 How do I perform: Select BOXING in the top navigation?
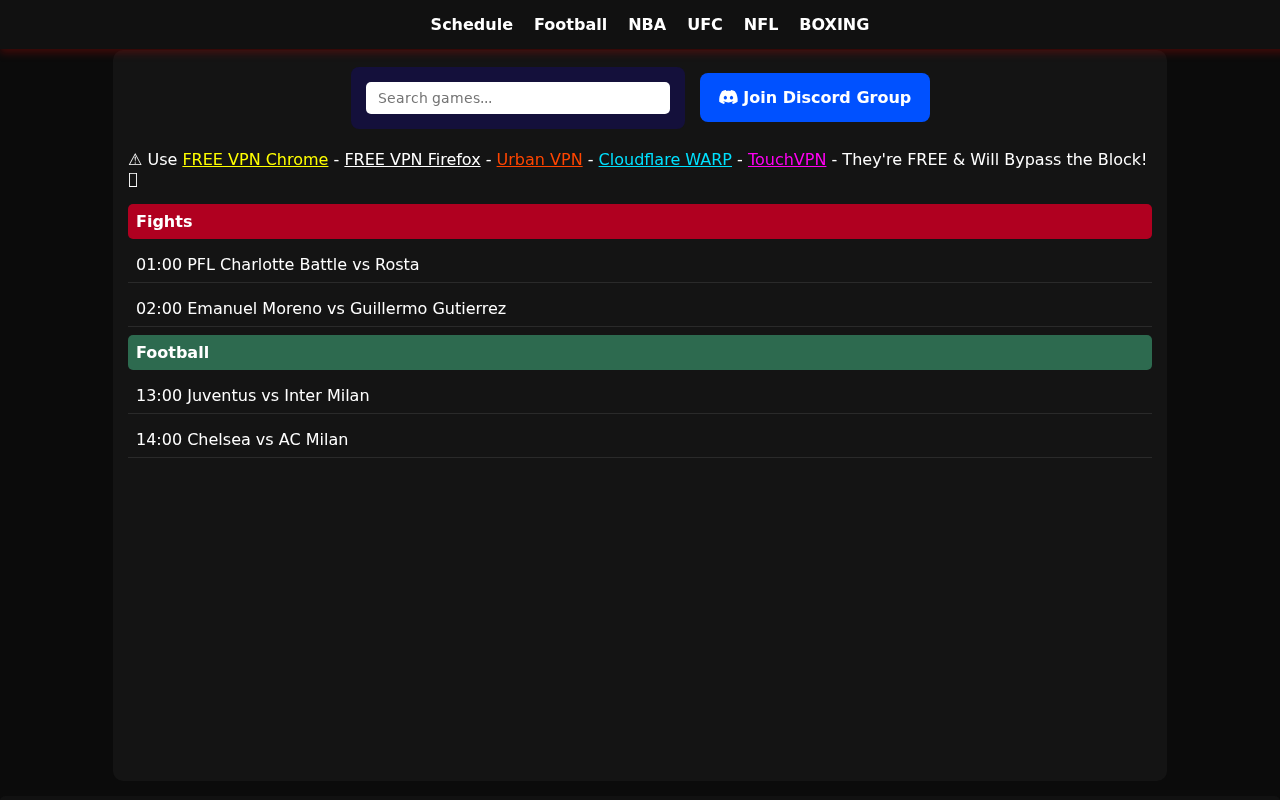coord(834,25)
